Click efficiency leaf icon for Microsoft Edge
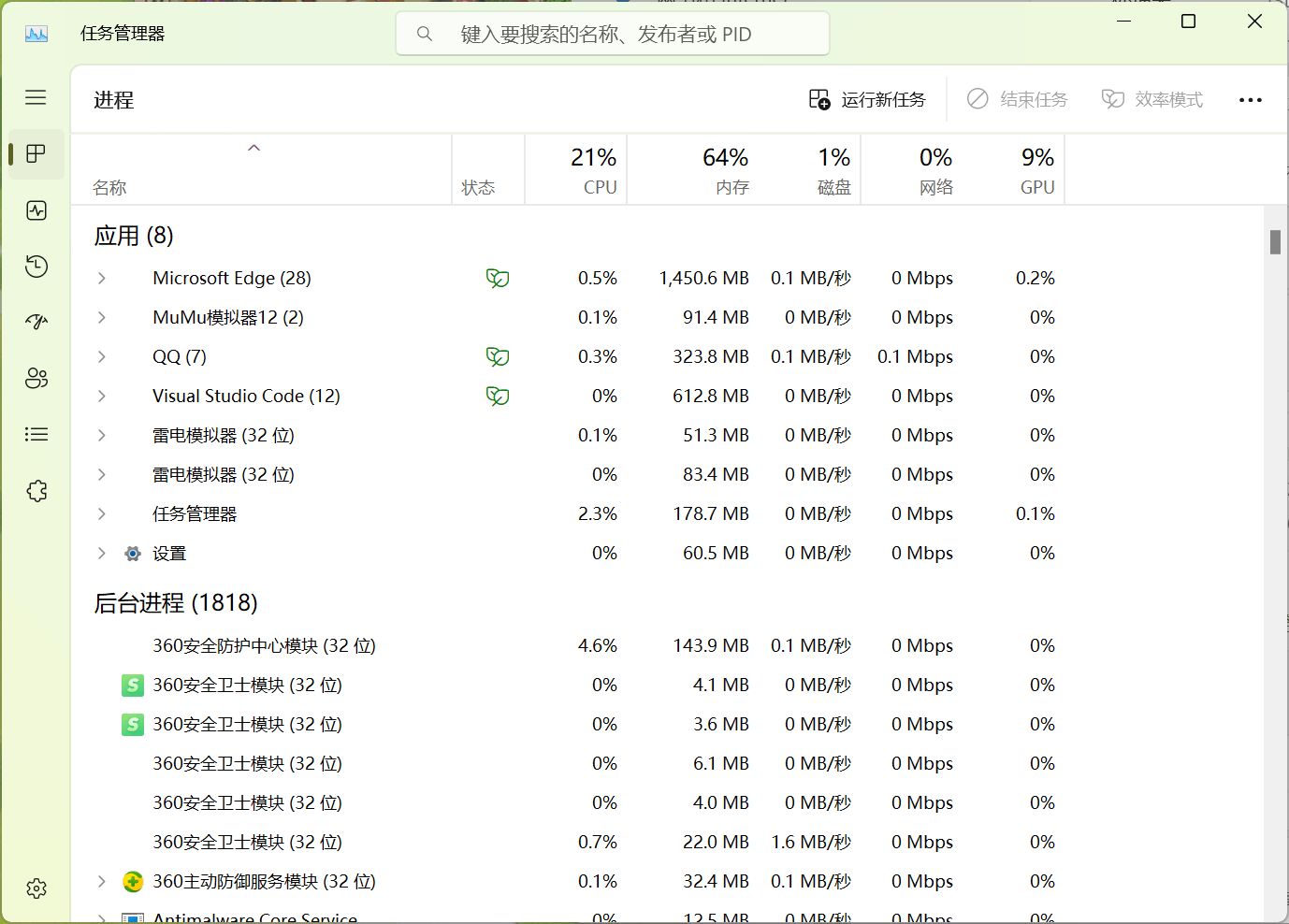The image size is (1289, 924). 498,279
